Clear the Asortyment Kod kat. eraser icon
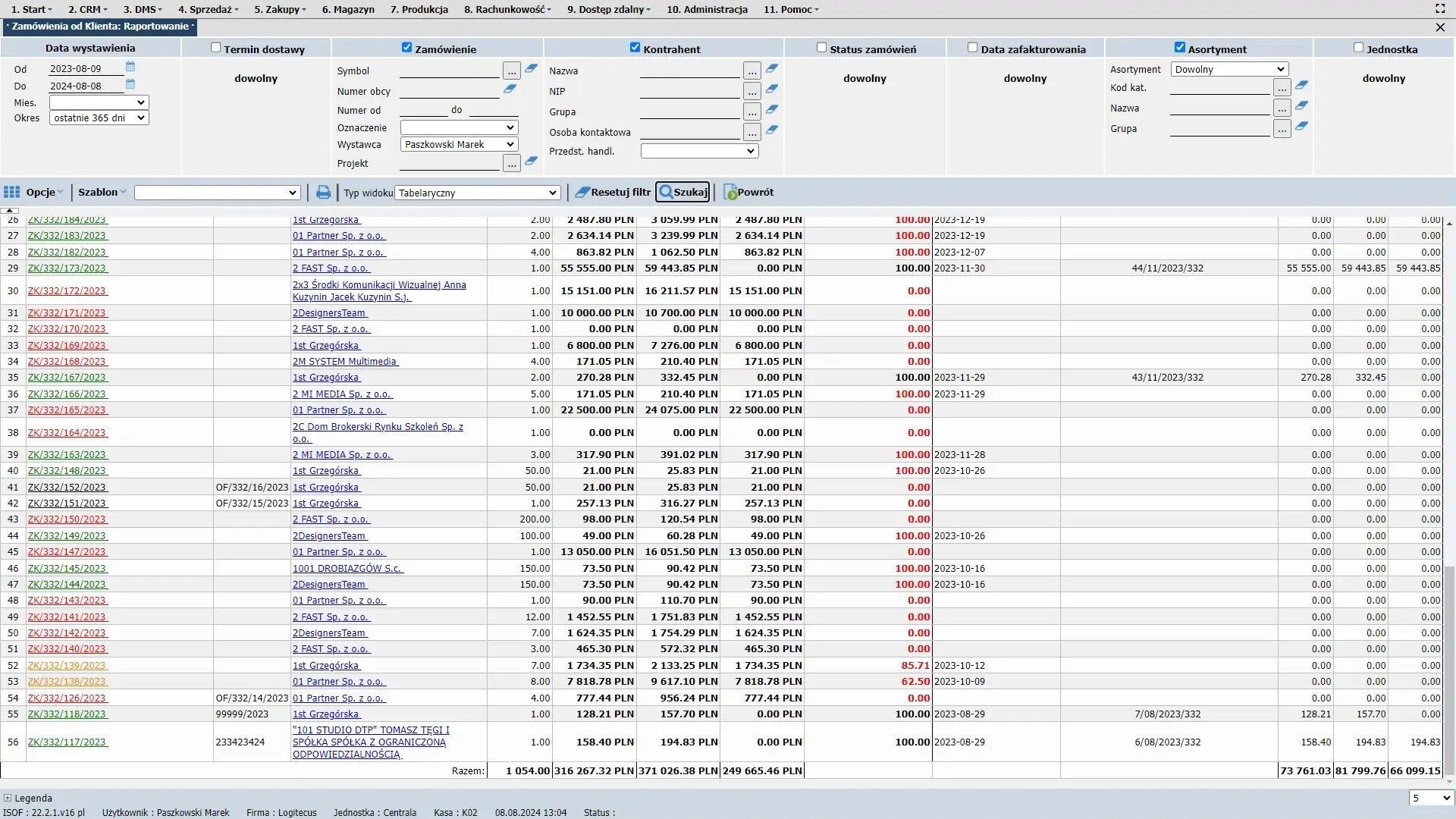1456x819 pixels. [x=1301, y=86]
